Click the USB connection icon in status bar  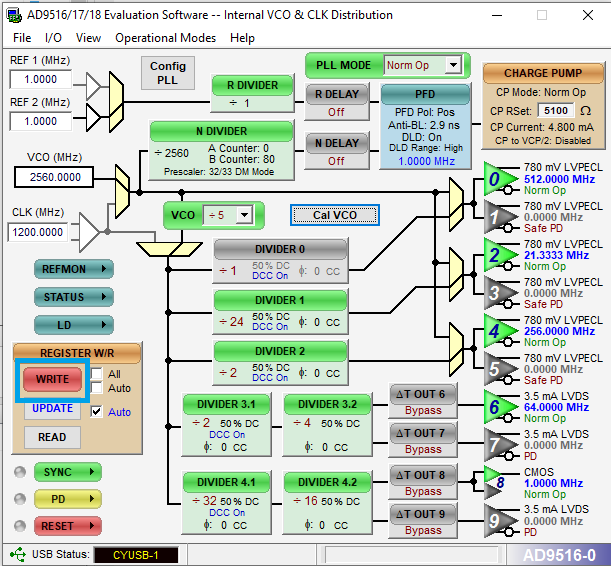pyautogui.click(x=18, y=554)
